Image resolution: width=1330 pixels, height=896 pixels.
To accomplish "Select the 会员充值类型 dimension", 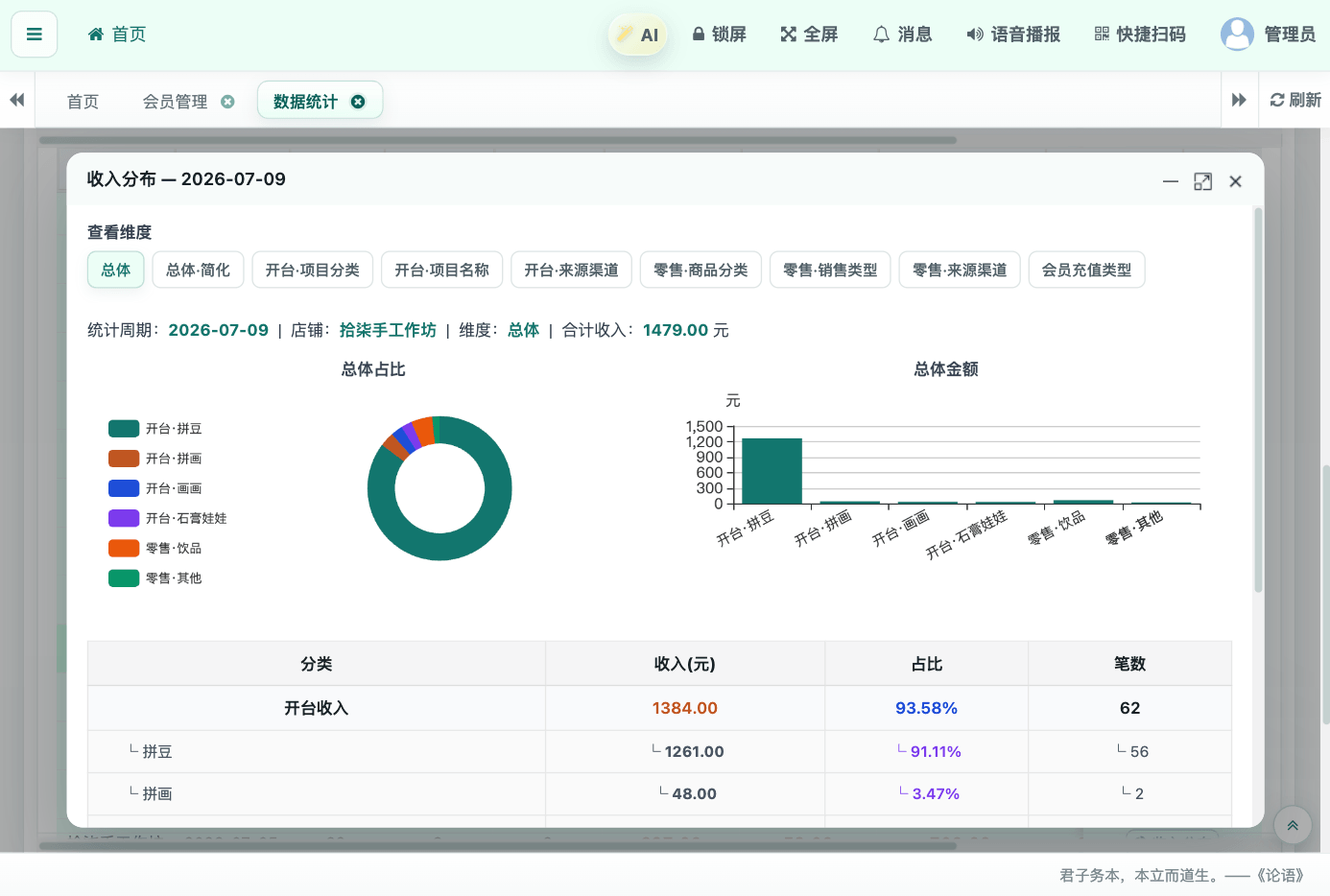I will 1087,270.
